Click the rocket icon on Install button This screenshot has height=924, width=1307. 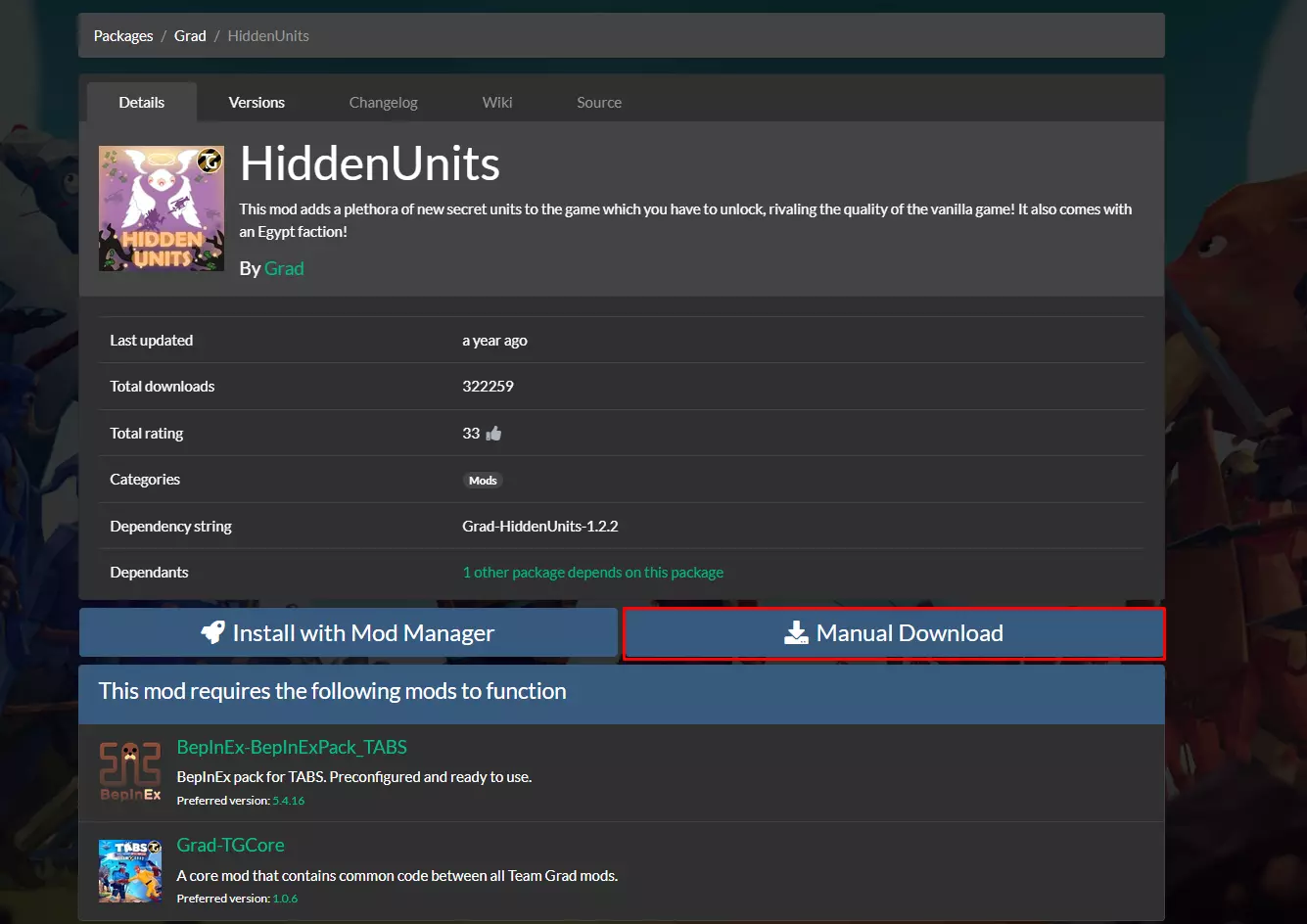(x=213, y=632)
